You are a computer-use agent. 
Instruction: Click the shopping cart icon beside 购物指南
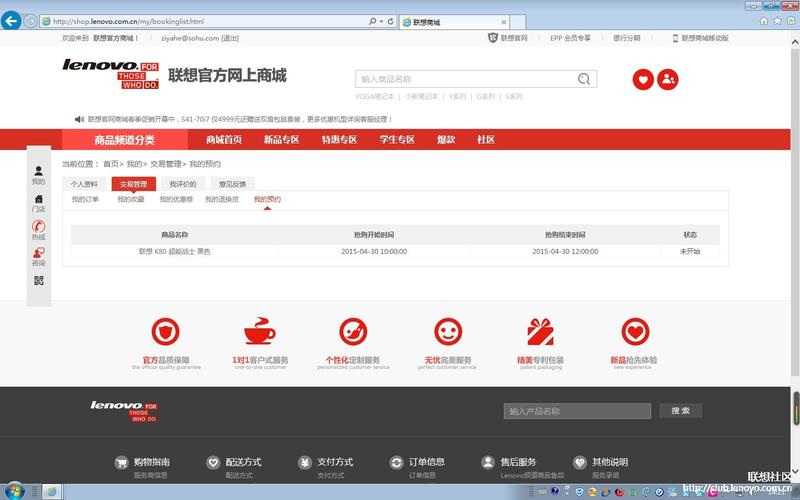tap(121, 463)
